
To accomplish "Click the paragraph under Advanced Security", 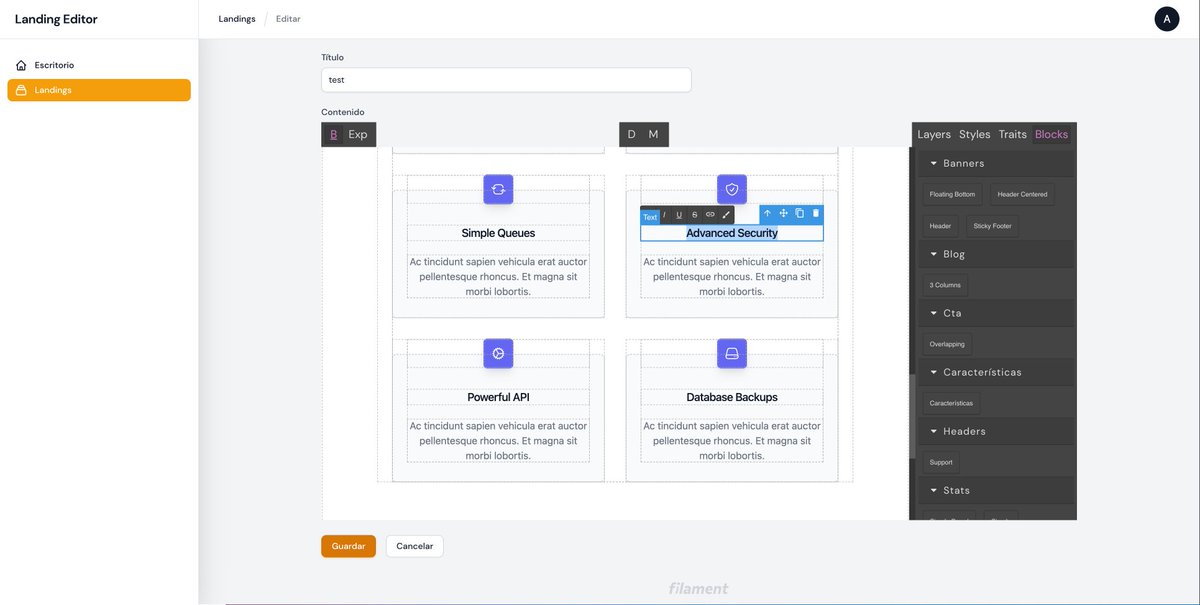I will [732, 277].
